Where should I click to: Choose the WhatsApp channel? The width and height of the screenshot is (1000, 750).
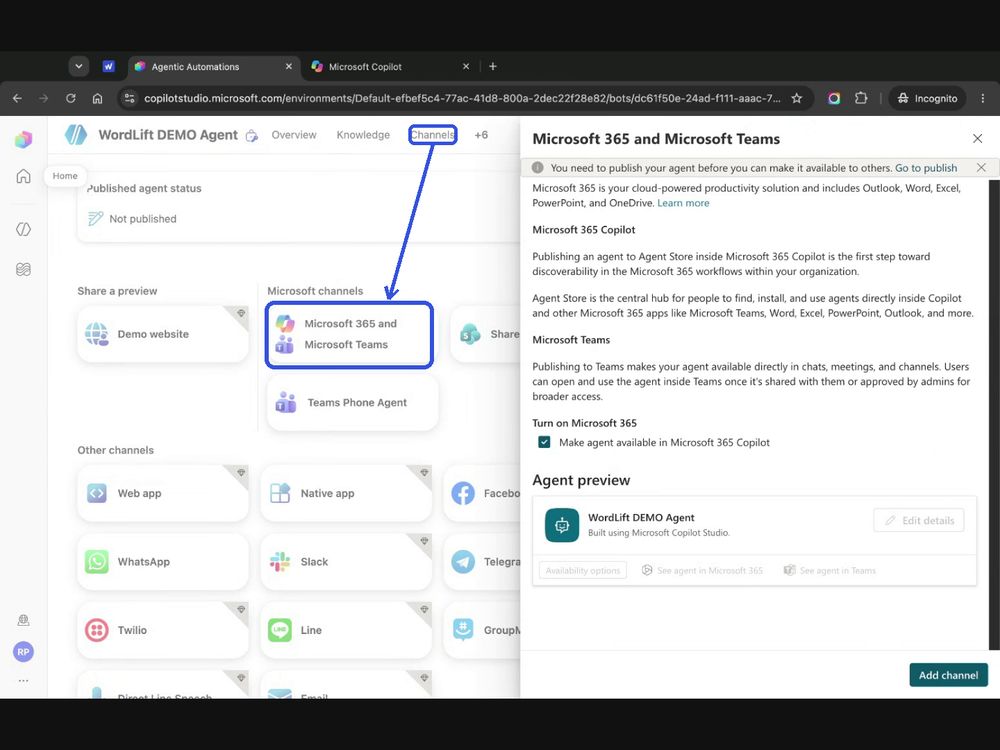[x=163, y=562]
